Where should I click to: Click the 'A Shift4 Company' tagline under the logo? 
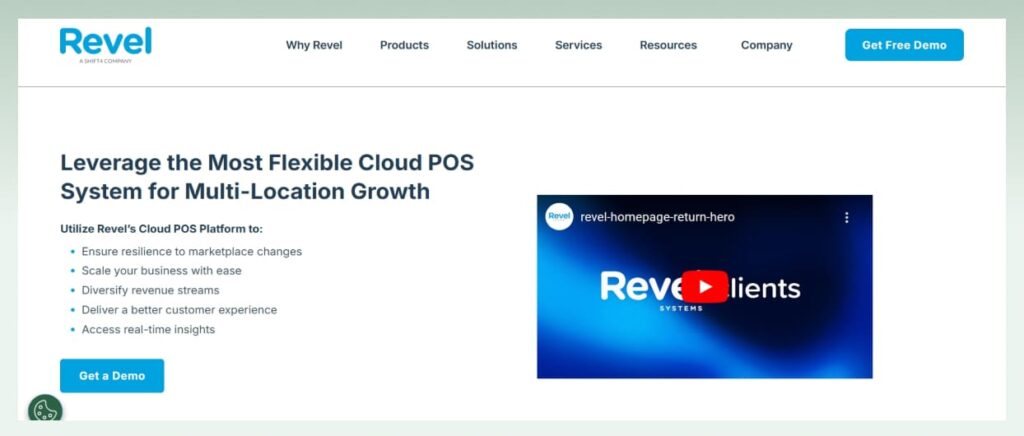click(105, 61)
